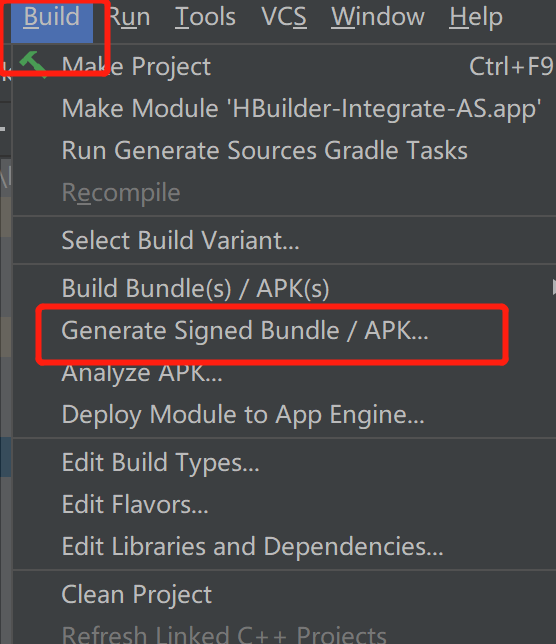Open the Build menu
The height and width of the screenshot is (644, 556).
(x=52, y=17)
